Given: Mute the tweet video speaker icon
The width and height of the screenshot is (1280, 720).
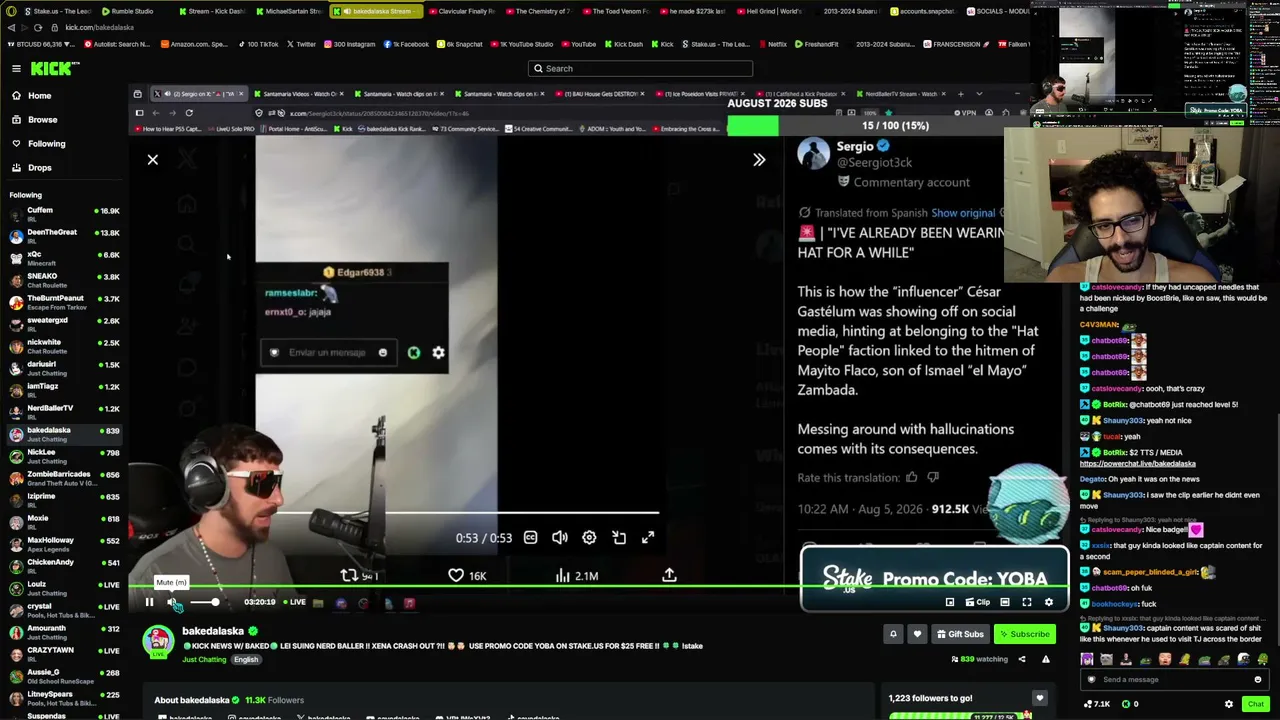Looking at the screenshot, I should tap(560, 538).
